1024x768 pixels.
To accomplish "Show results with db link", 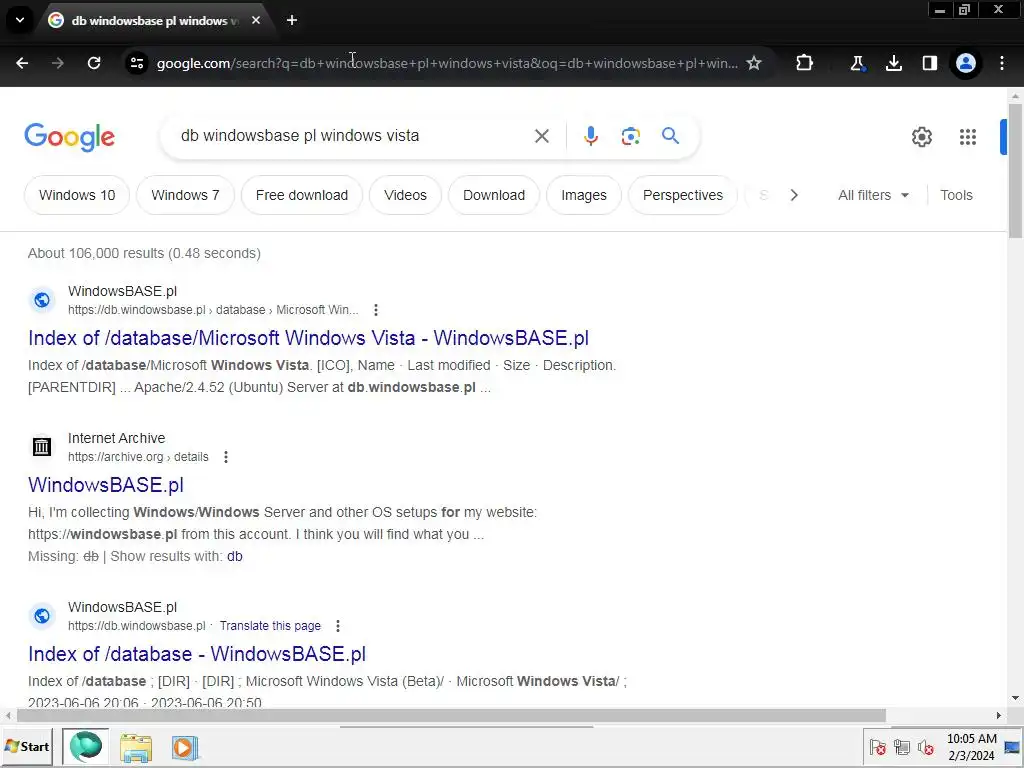I will 234,556.
